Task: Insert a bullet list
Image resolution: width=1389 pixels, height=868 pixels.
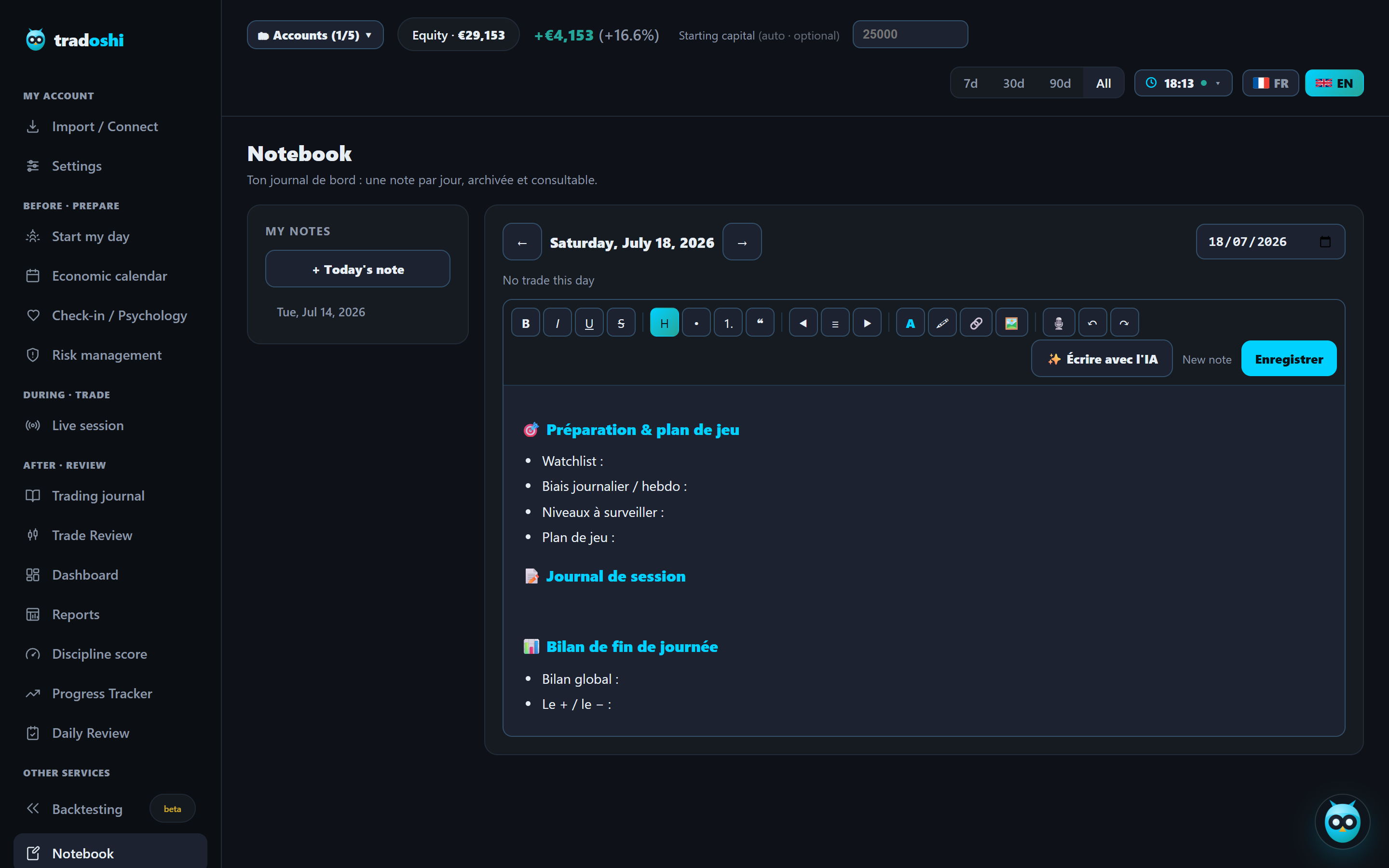Action: pyautogui.click(x=696, y=323)
